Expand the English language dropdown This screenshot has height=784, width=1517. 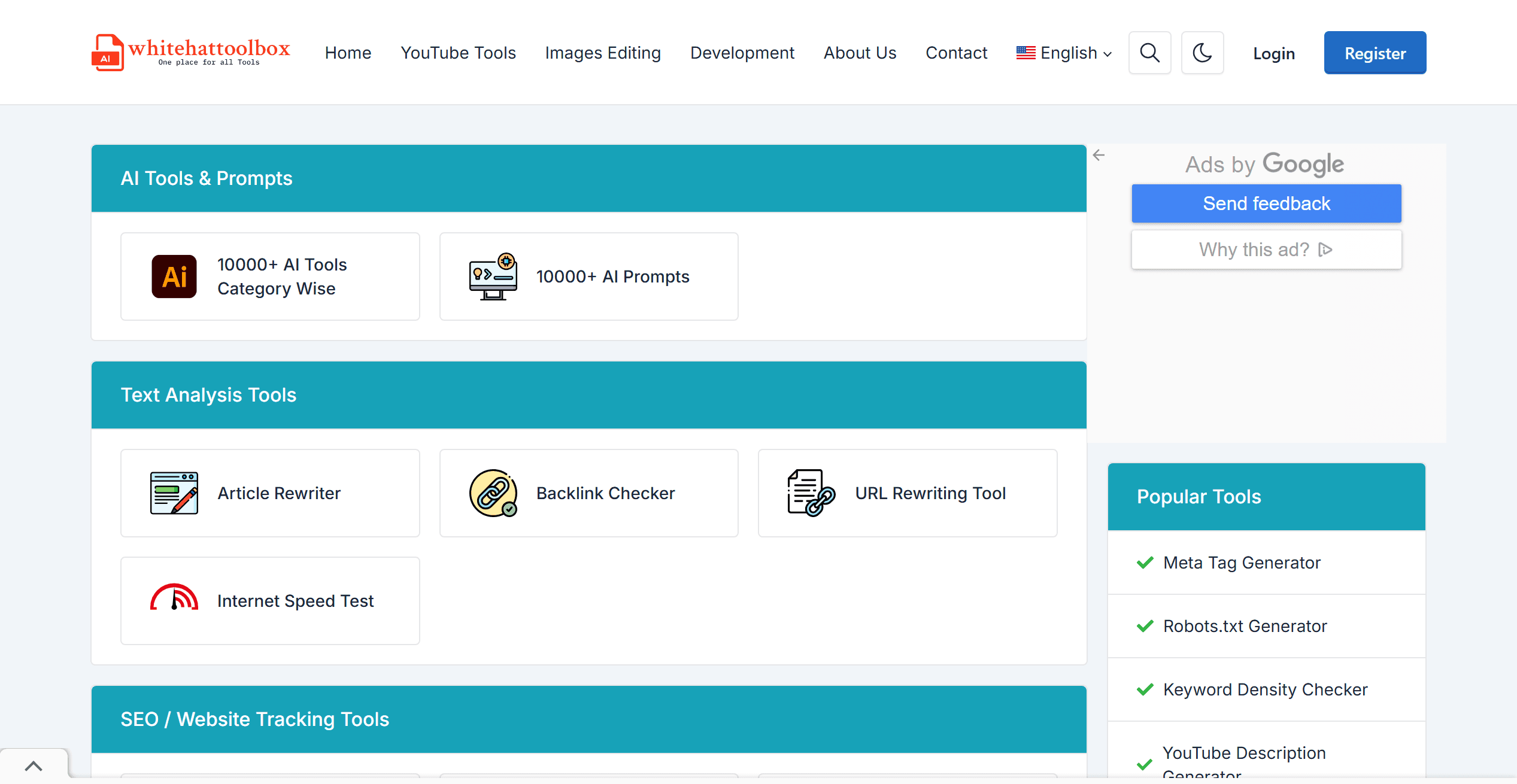click(x=1064, y=53)
